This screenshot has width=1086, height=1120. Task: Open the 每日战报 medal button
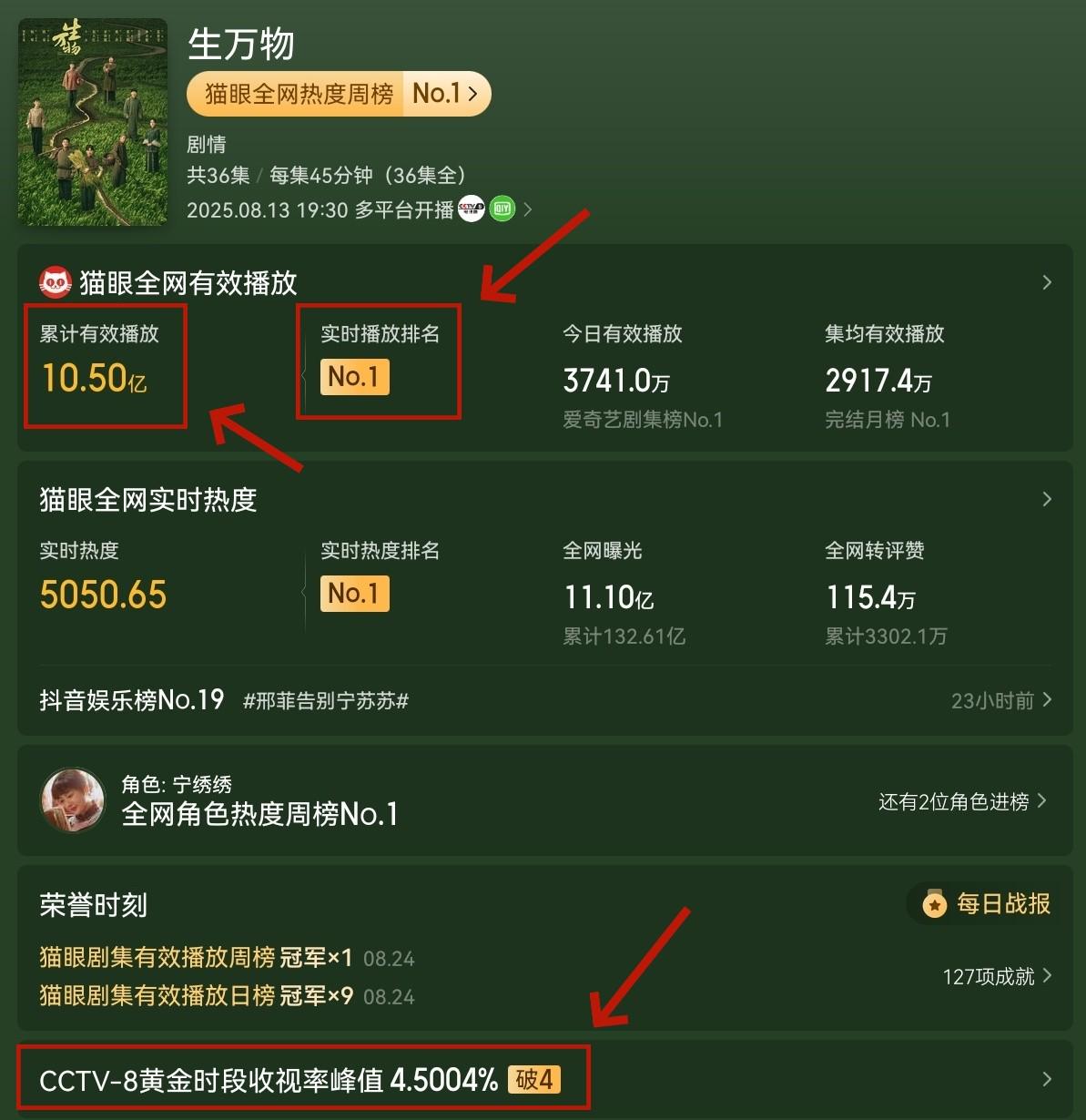point(983,903)
